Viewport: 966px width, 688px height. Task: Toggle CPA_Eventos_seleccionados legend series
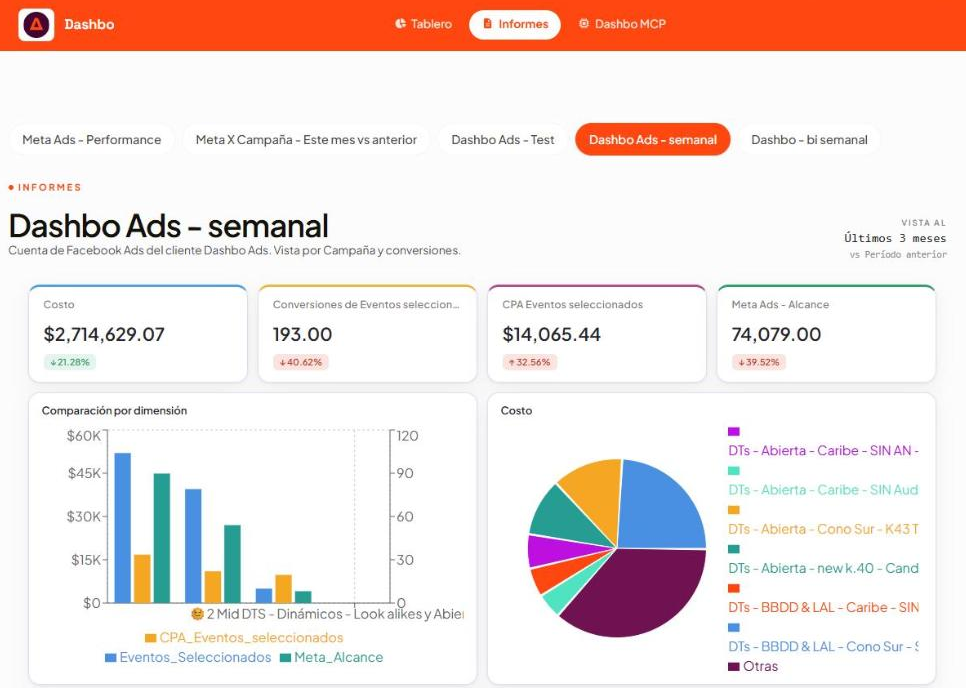click(244, 637)
